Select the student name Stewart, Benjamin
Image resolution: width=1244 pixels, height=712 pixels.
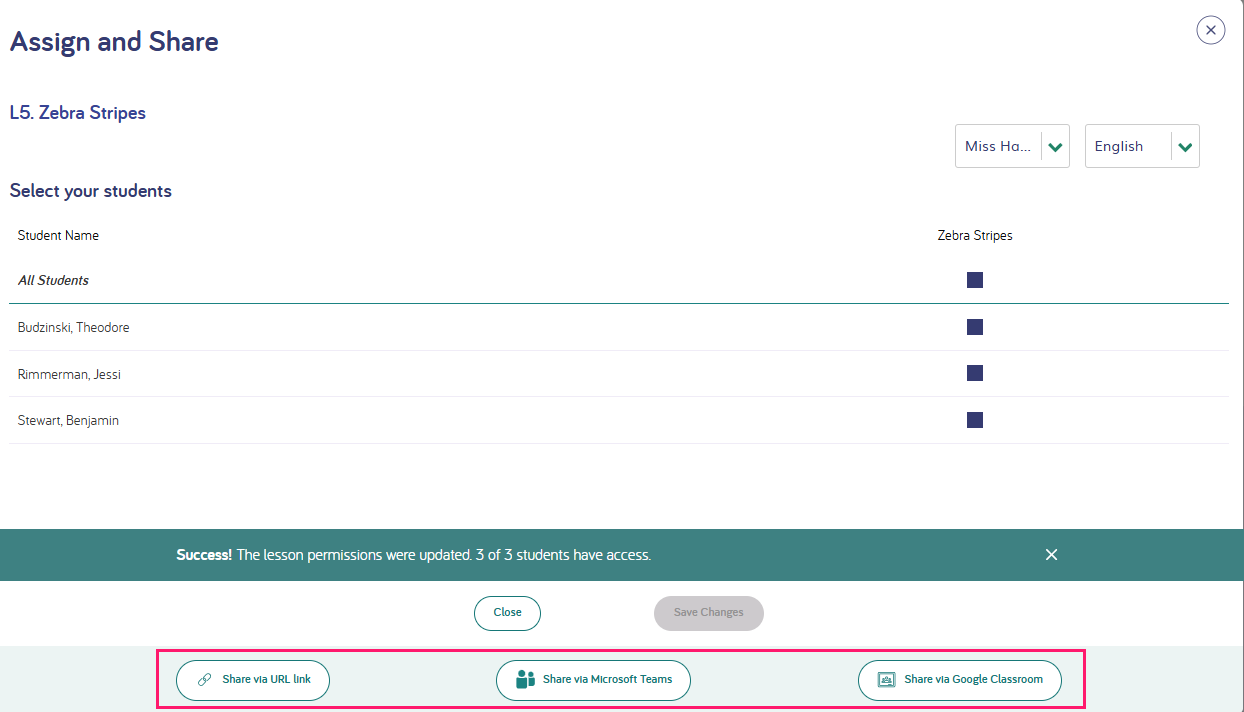(68, 421)
